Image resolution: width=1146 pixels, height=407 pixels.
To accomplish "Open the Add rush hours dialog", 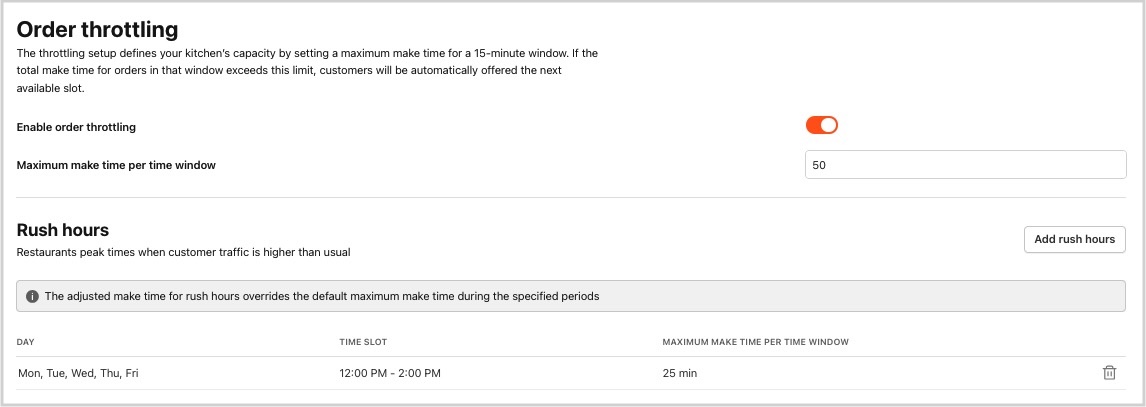I will click(1074, 240).
